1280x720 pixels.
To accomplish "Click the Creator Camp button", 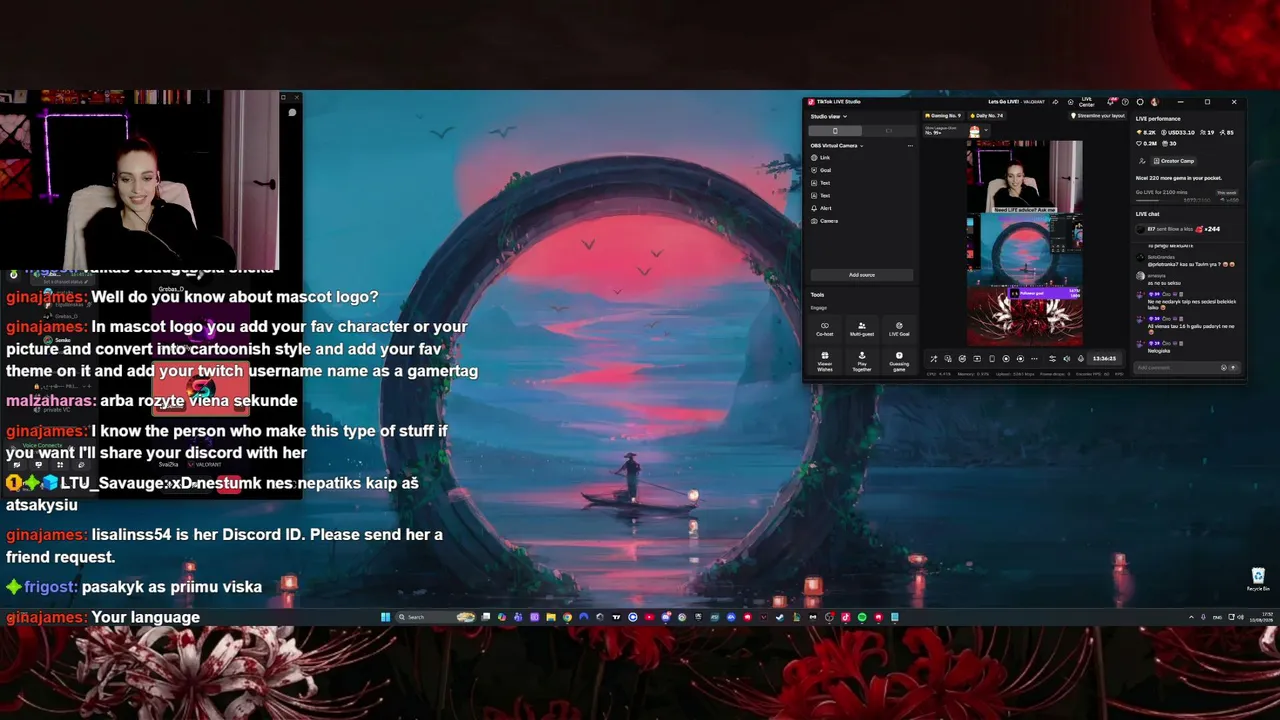I will coord(1173,161).
